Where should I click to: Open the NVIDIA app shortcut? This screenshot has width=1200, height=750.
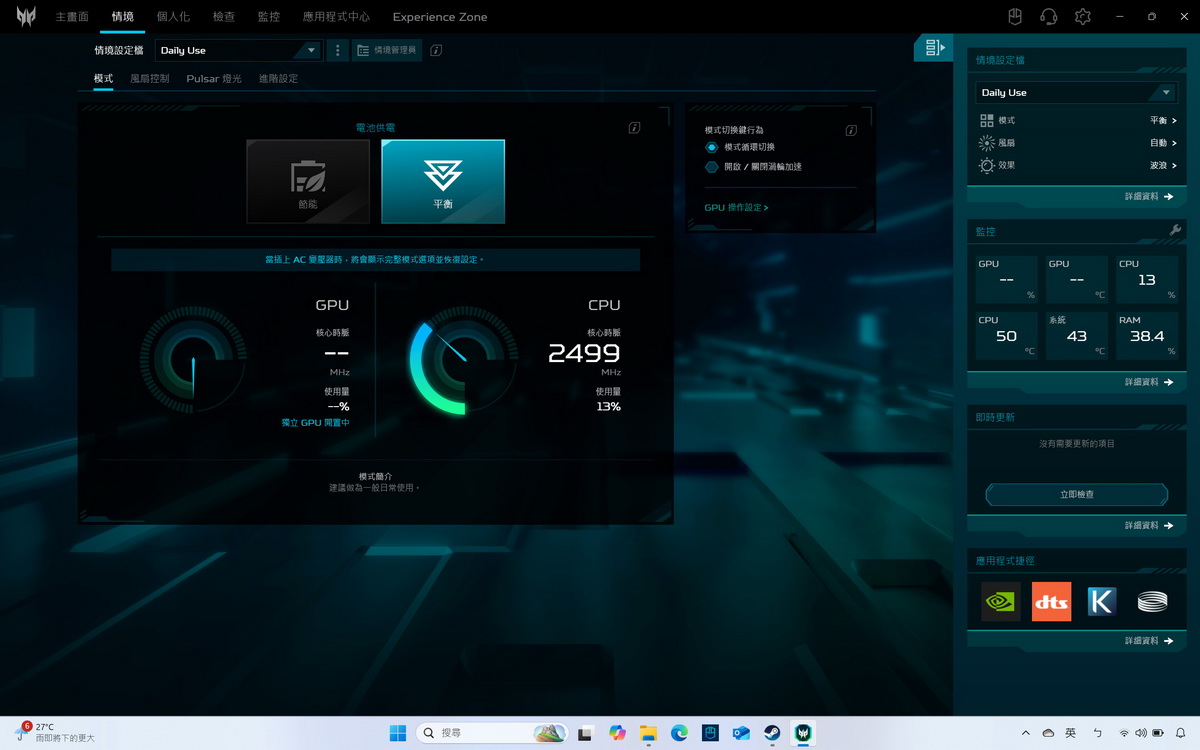pyautogui.click(x=1000, y=602)
